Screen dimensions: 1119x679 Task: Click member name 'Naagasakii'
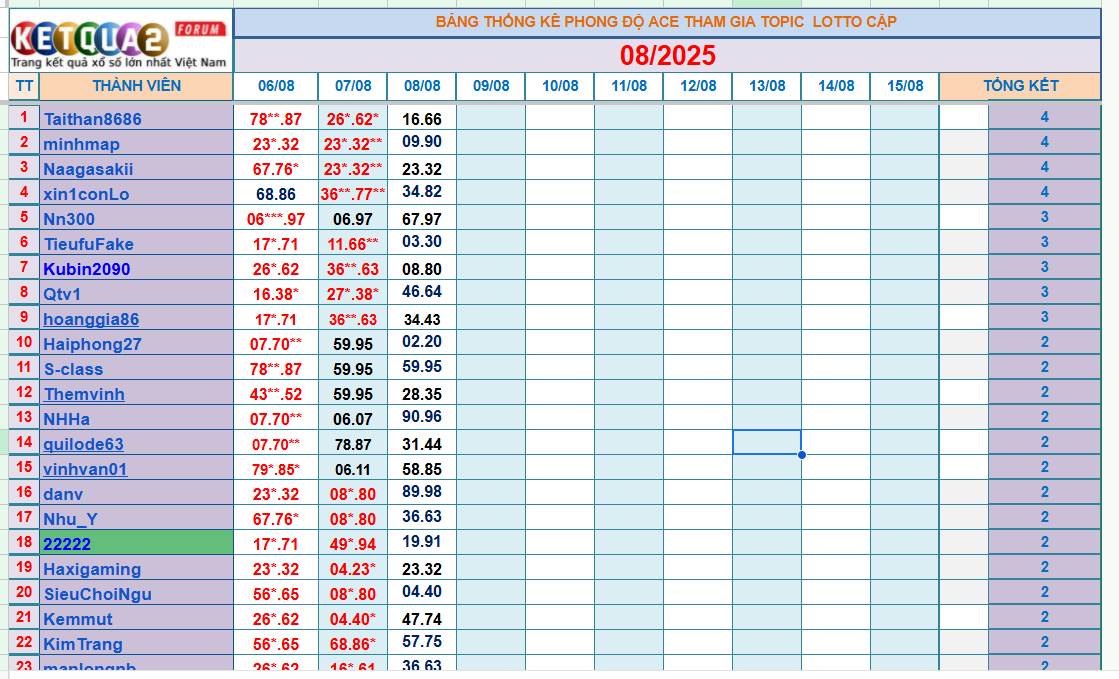pyautogui.click(x=88, y=169)
